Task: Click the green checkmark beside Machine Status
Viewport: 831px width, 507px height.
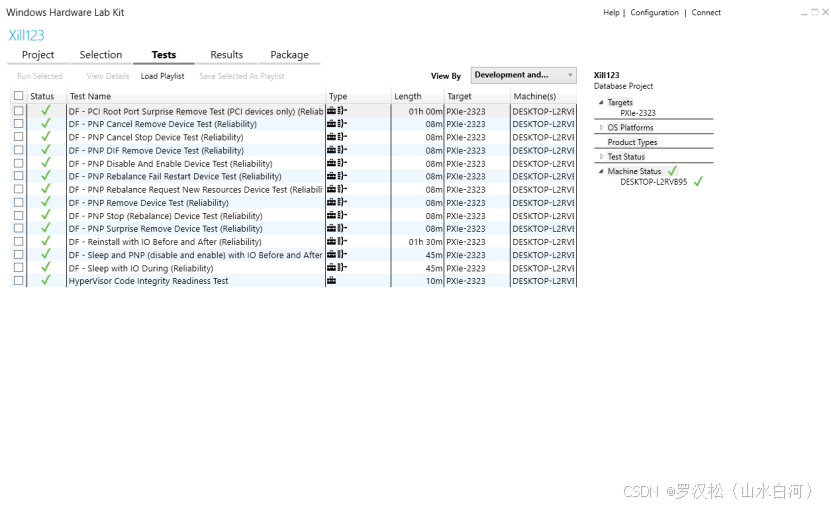Action: click(673, 171)
